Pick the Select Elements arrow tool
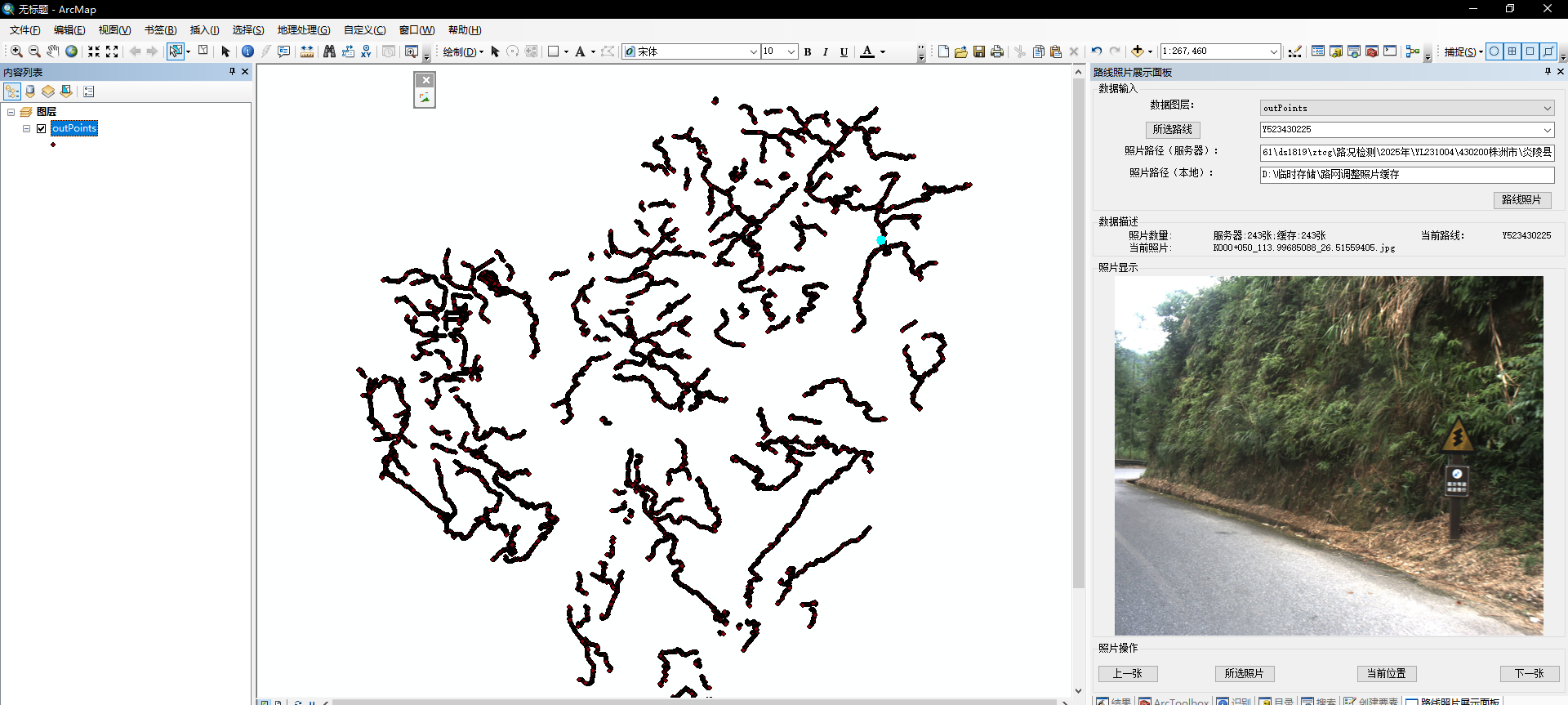The image size is (1568, 705). click(x=226, y=51)
